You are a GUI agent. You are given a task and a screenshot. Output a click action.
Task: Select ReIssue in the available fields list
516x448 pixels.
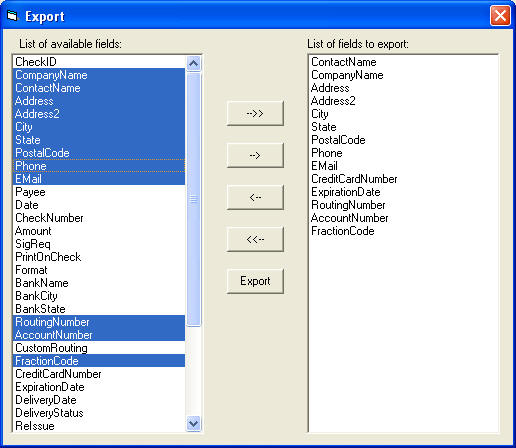pos(99,426)
